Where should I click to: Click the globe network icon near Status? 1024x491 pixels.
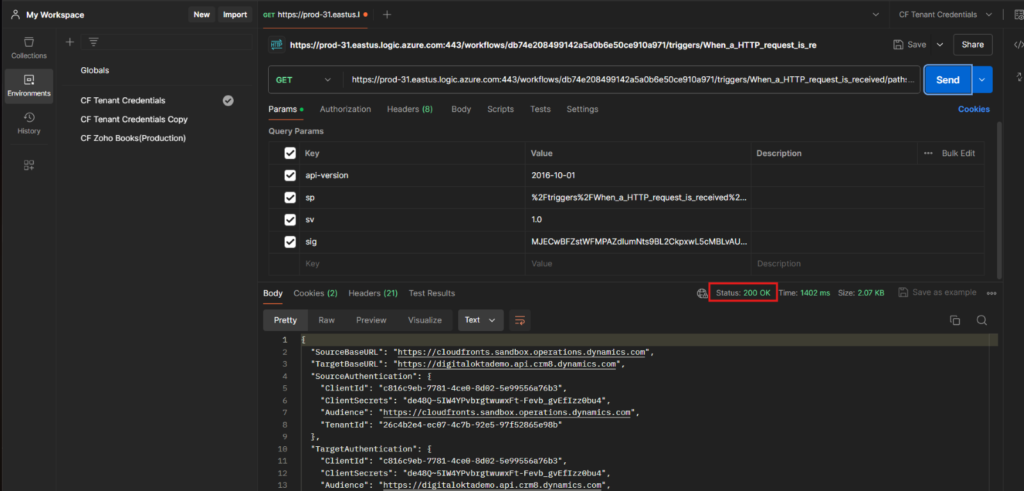point(701,293)
